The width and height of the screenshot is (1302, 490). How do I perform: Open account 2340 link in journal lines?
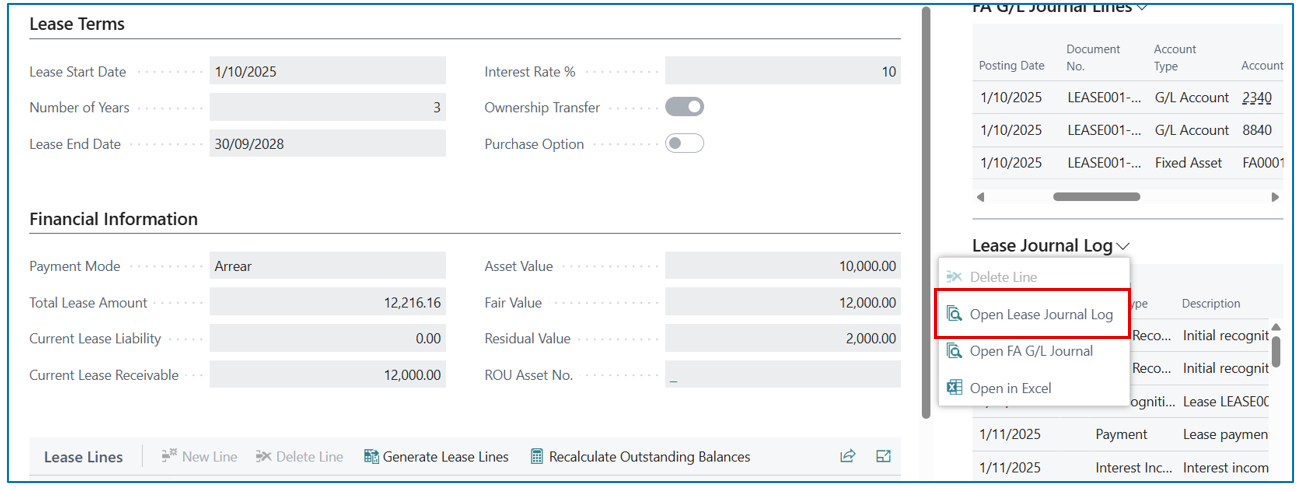coord(1256,97)
